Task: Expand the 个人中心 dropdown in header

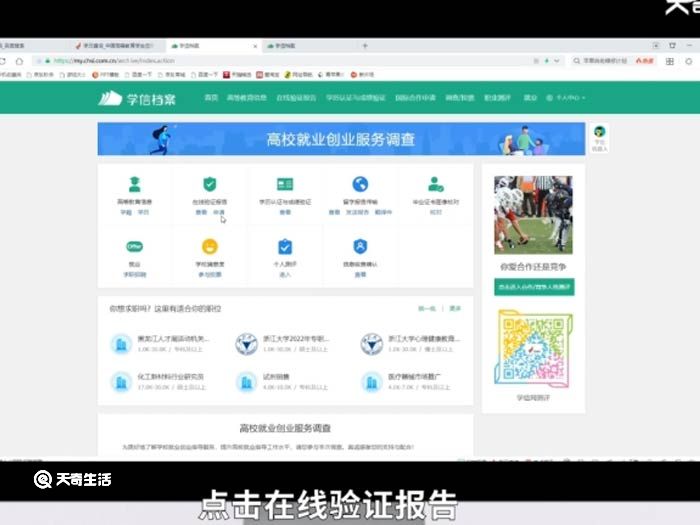Action: (566, 98)
